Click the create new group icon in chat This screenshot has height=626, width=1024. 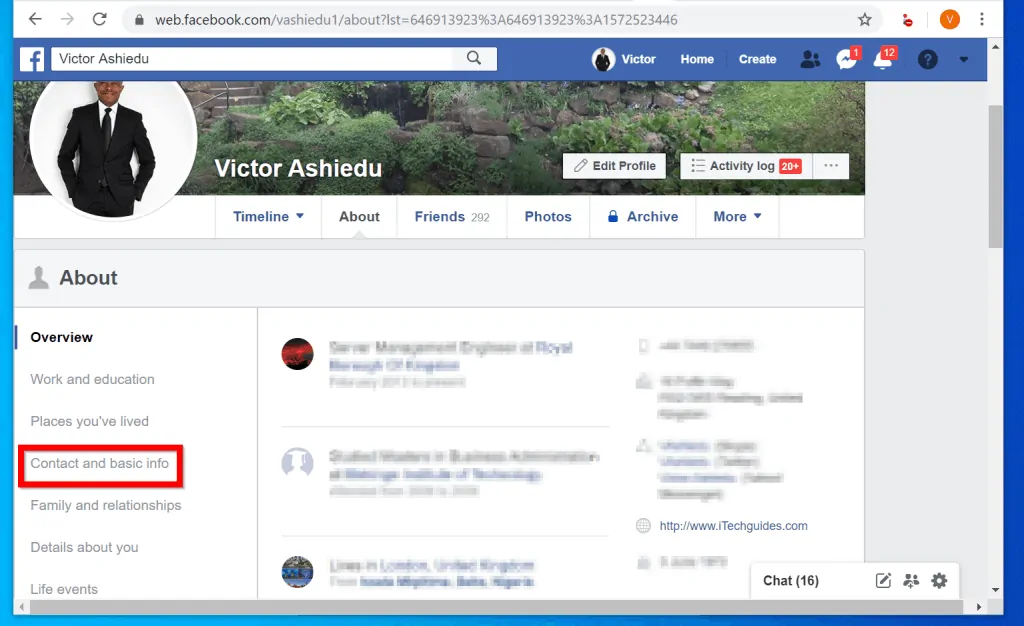pyautogui.click(x=911, y=580)
